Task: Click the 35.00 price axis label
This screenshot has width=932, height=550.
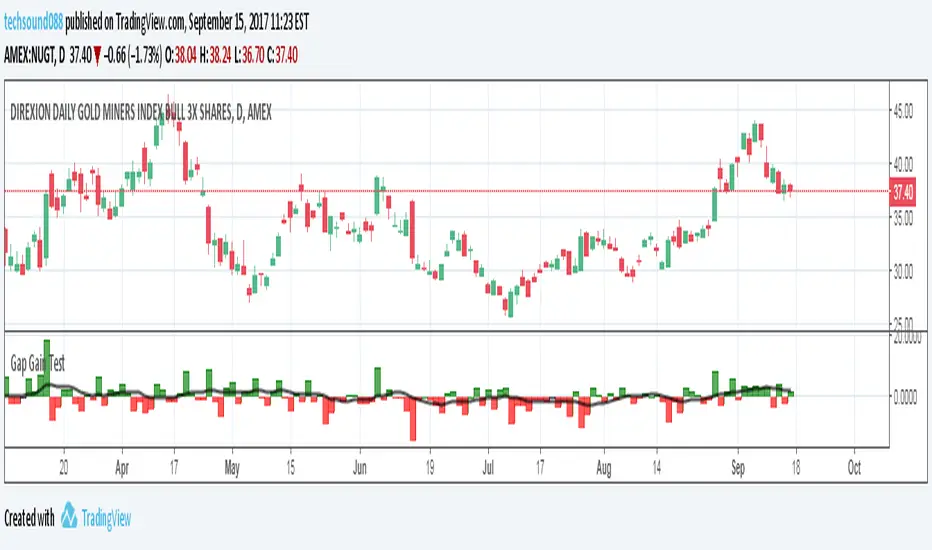Action: [x=903, y=218]
